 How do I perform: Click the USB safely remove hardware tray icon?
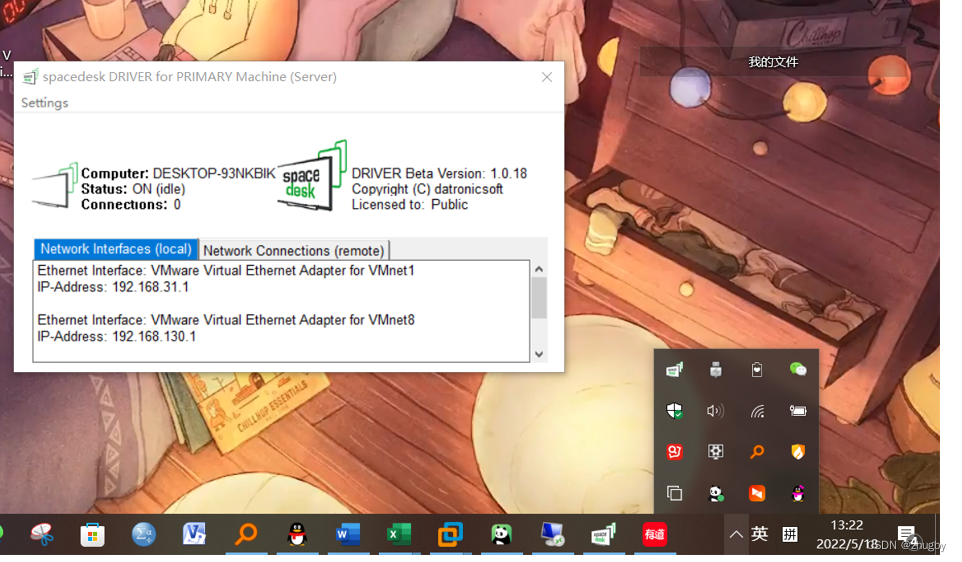715,369
